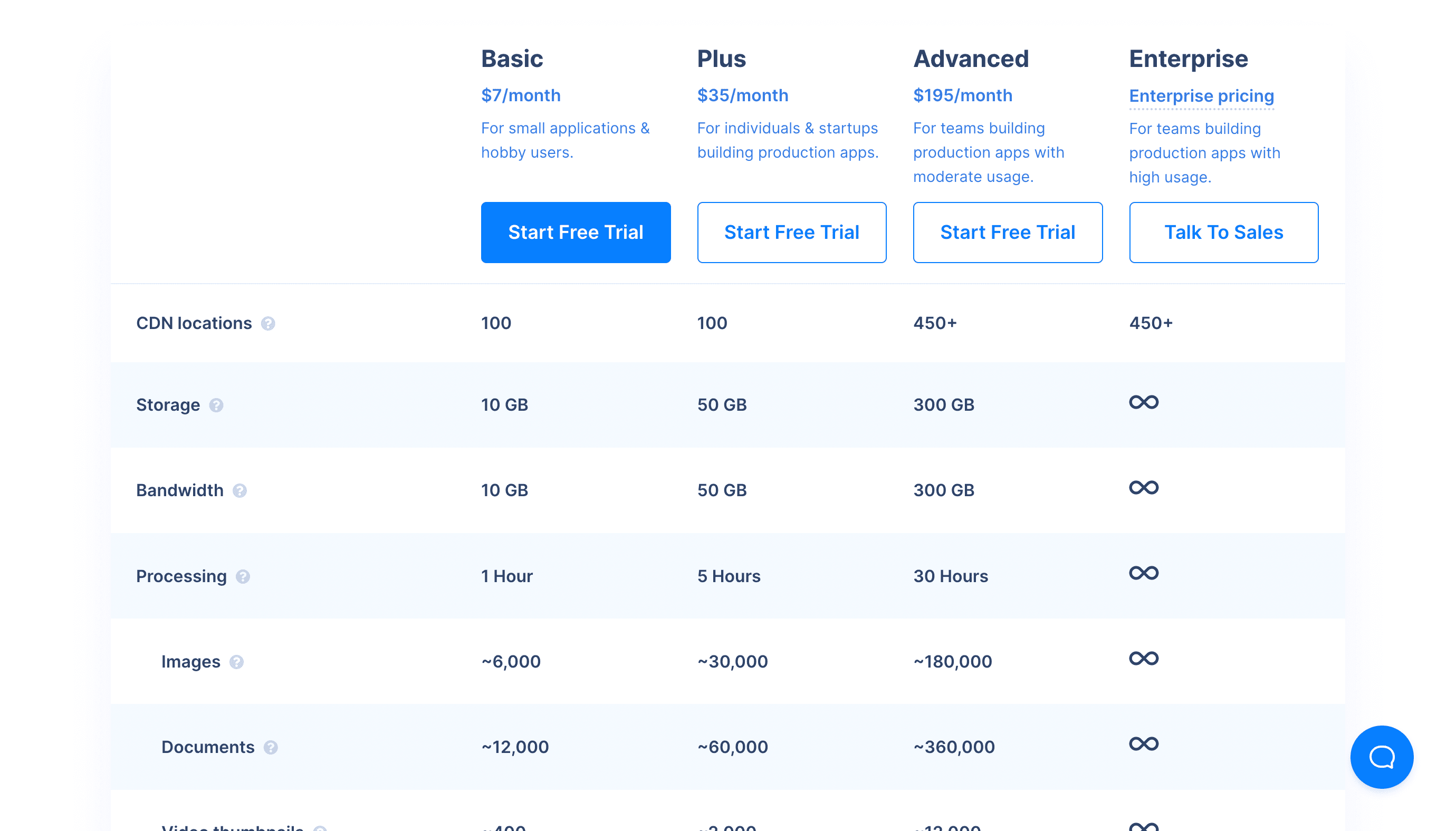Click the Basic CDN locations value 100

click(x=496, y=324)
